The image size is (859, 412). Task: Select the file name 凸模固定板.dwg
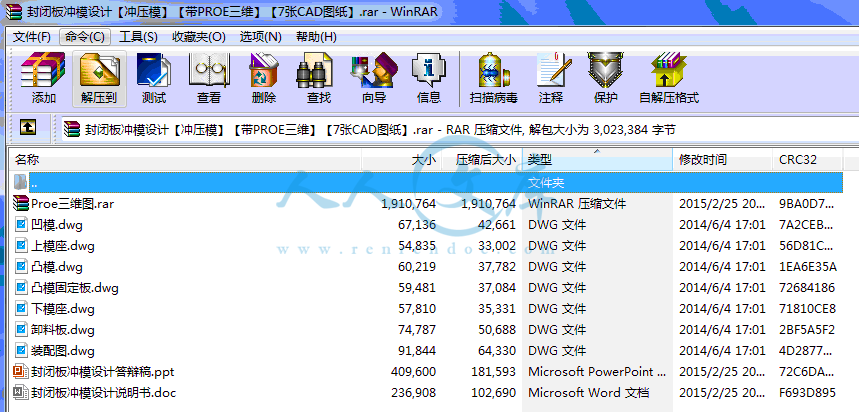click(x=75, y=288)
